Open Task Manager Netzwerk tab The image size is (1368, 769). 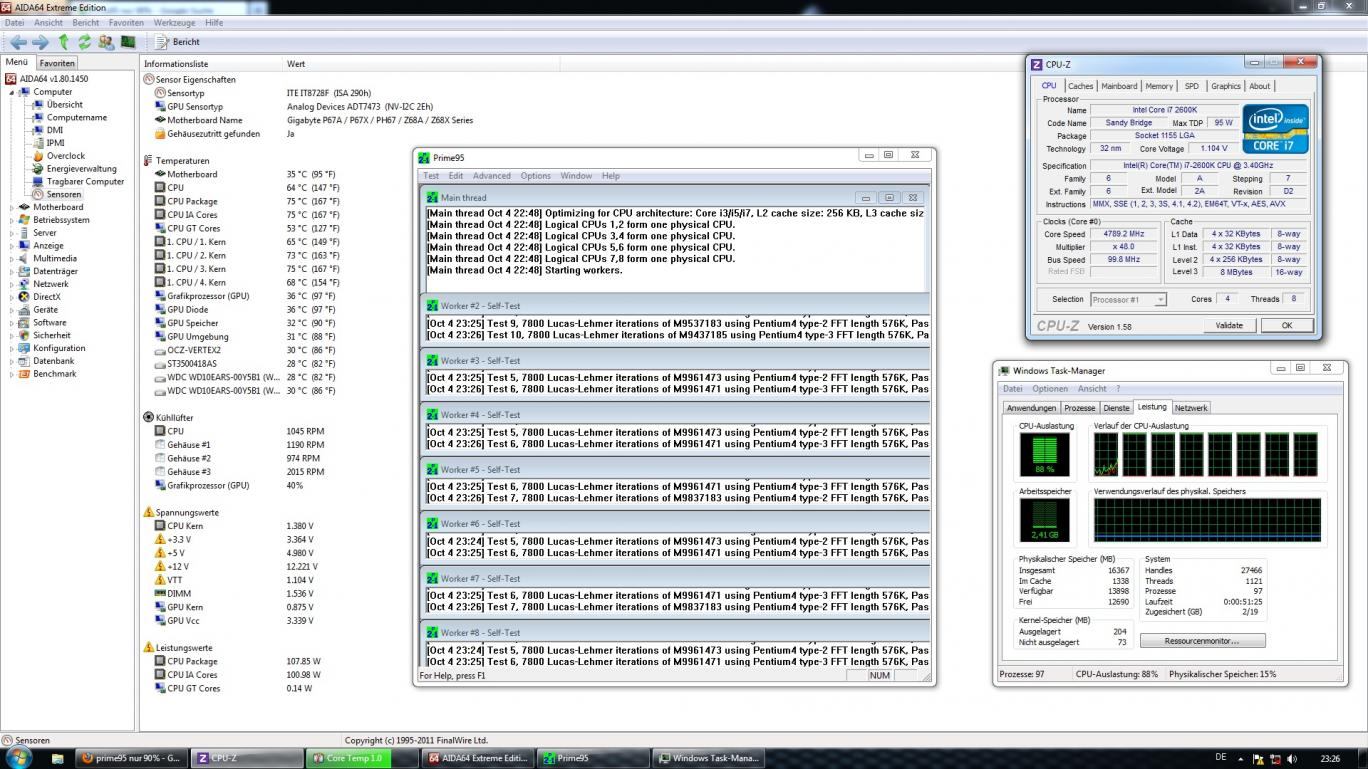point(1190,408)
